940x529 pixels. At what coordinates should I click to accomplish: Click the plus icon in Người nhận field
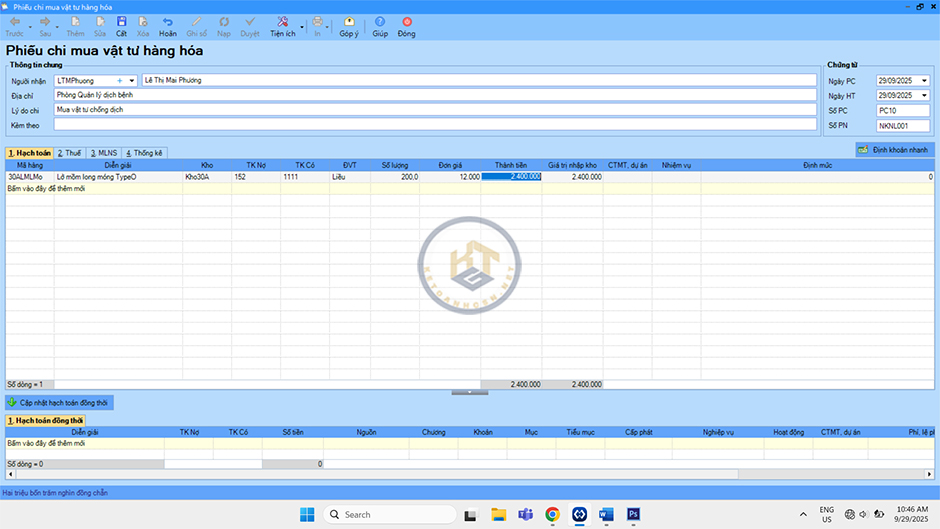[120, 80]
